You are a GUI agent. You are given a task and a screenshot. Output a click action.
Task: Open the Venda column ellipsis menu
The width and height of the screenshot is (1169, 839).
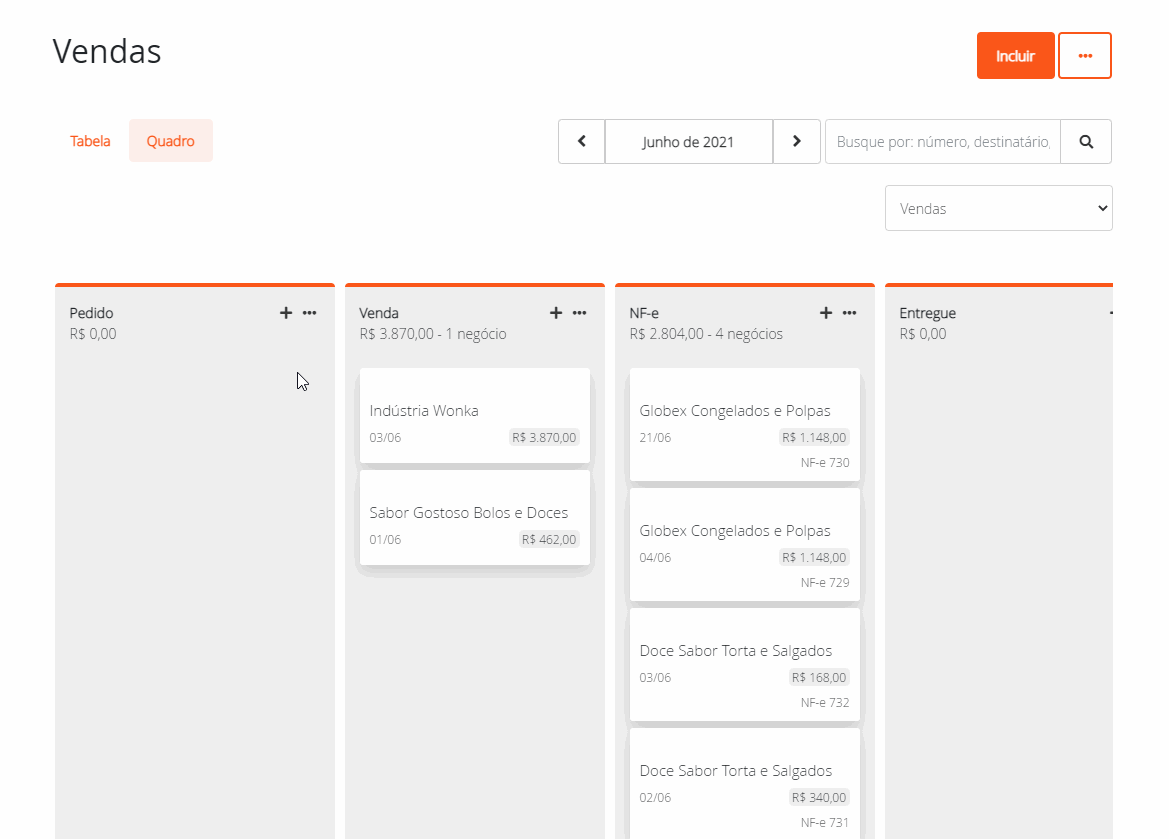tap(580, 313)
